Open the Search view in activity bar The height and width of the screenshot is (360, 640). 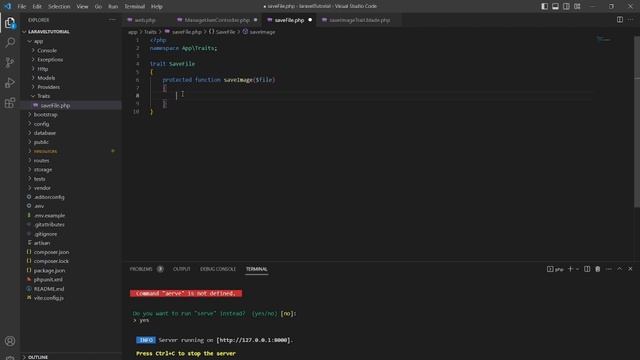(x=10, y=42)
